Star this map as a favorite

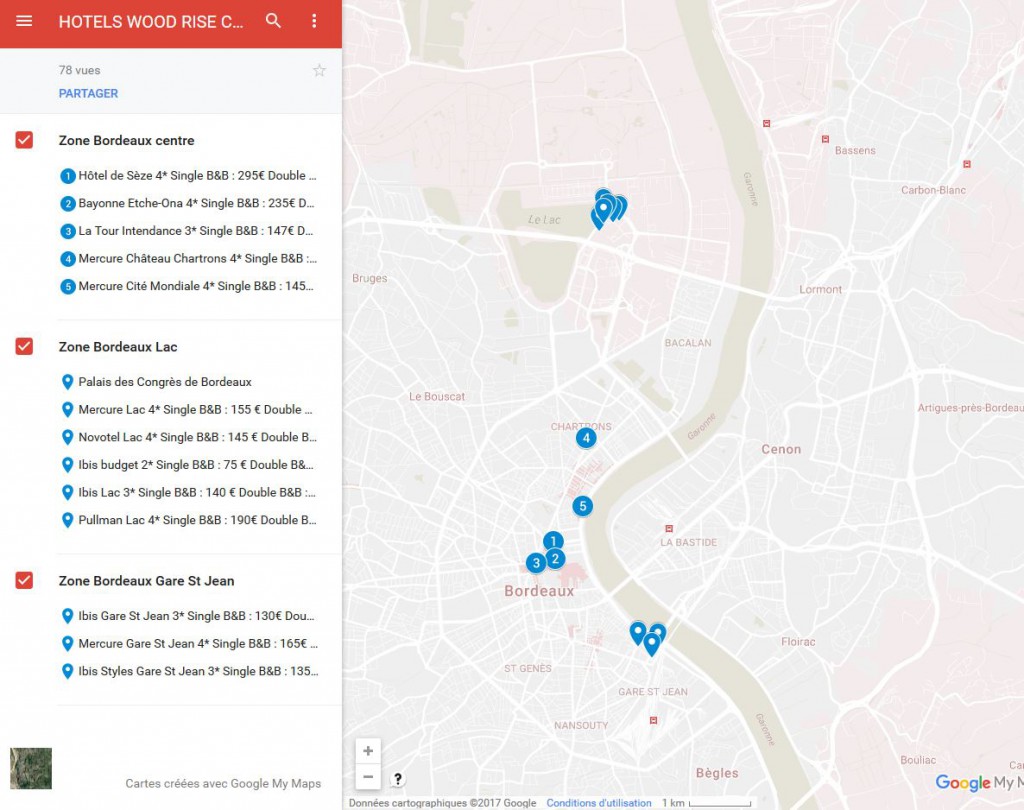point(319,71)
